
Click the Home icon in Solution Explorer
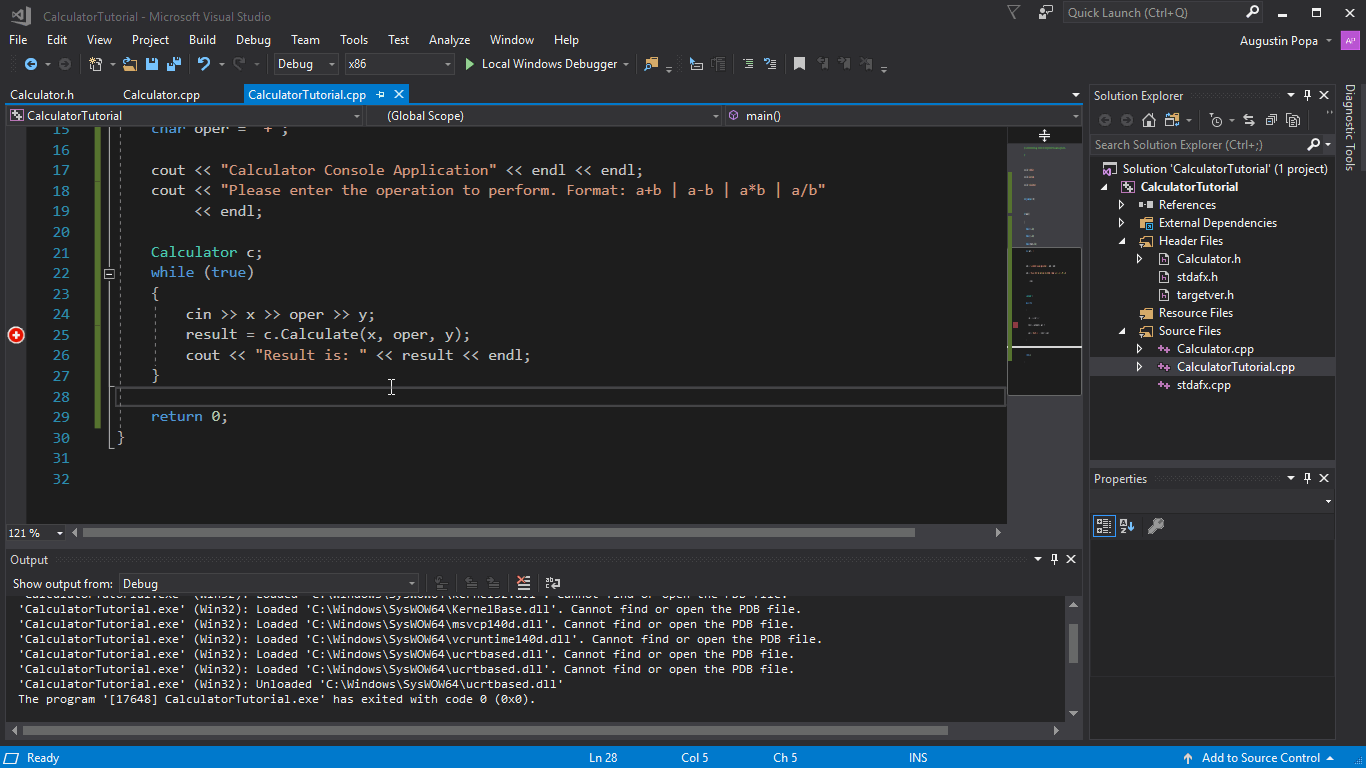pos(1150,119)
